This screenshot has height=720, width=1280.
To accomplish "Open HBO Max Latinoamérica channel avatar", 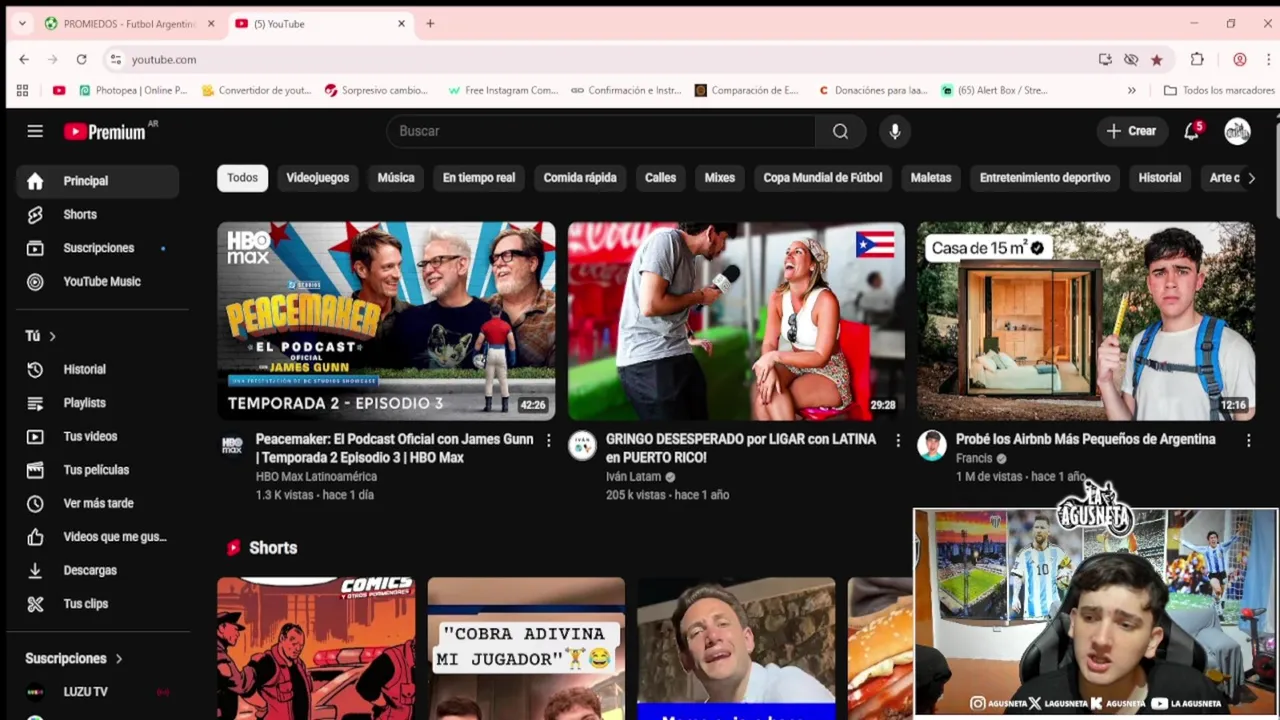I will click(x=232, y=446).
